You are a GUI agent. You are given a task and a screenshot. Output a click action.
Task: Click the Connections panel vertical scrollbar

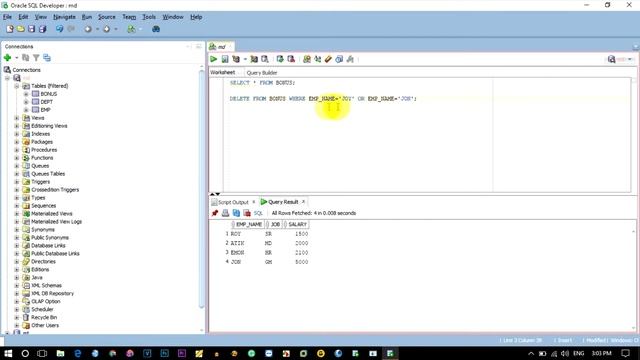coord(202,190)
